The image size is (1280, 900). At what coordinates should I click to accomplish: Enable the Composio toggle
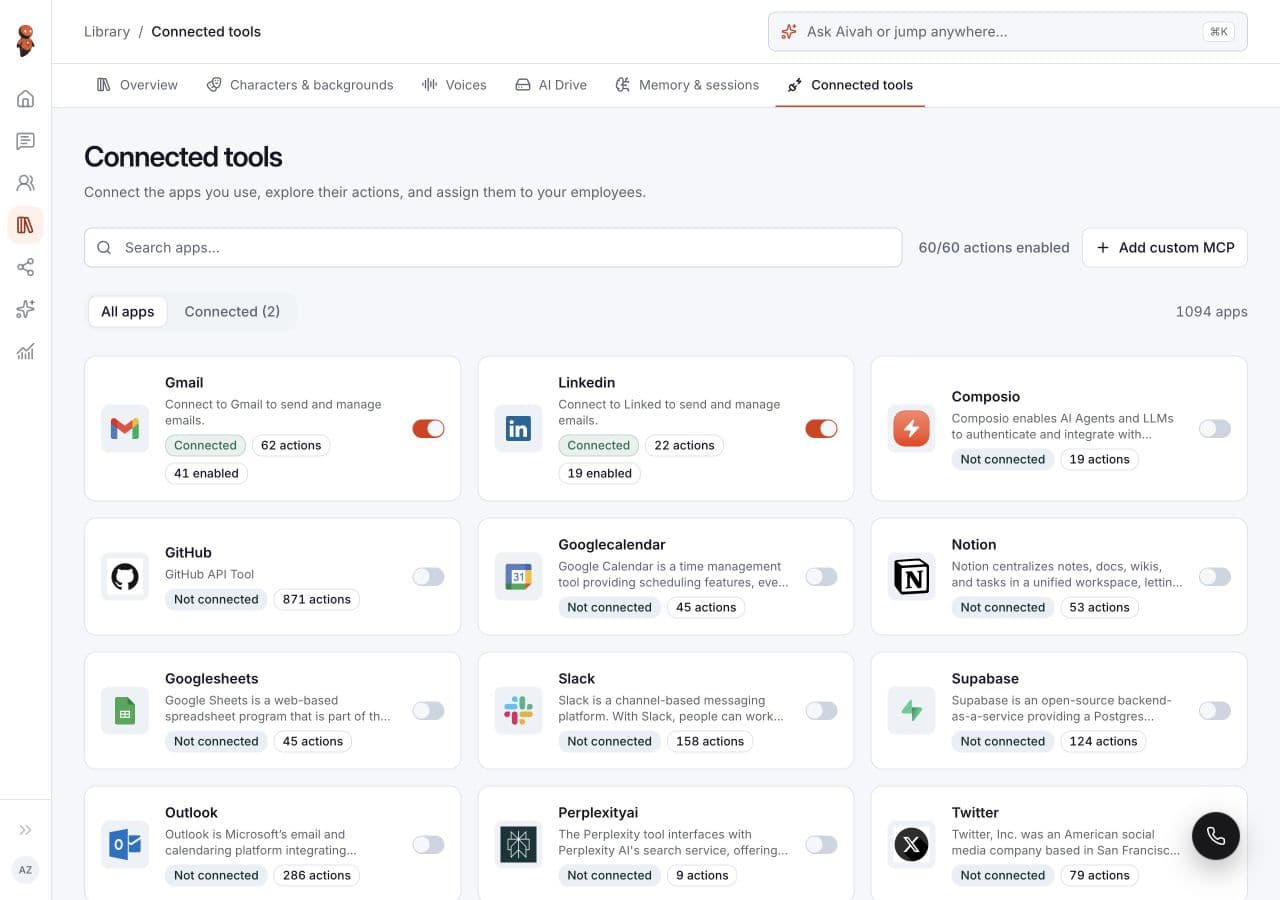pyautogui.click(x=1215, y=429)
